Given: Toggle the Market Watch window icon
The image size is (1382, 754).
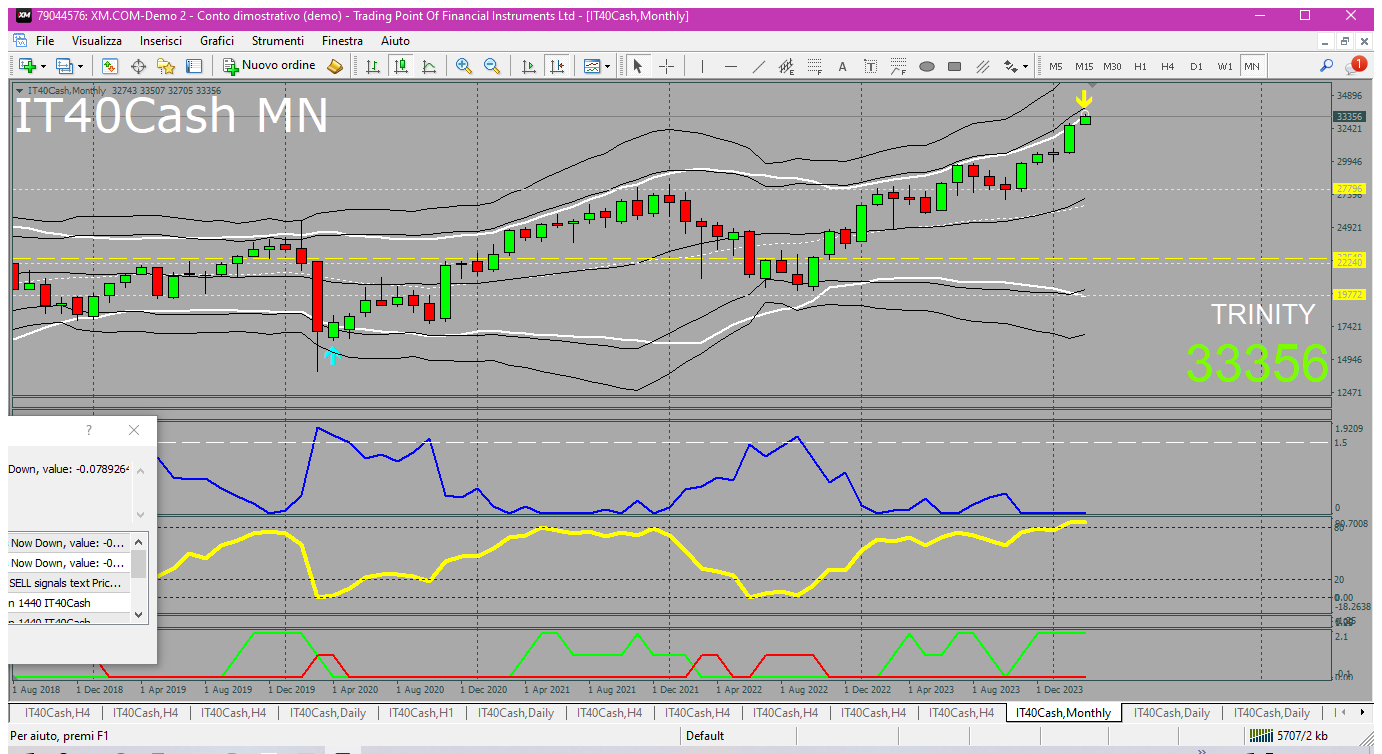Looking at the screenshot, I should tap(110, 66).
